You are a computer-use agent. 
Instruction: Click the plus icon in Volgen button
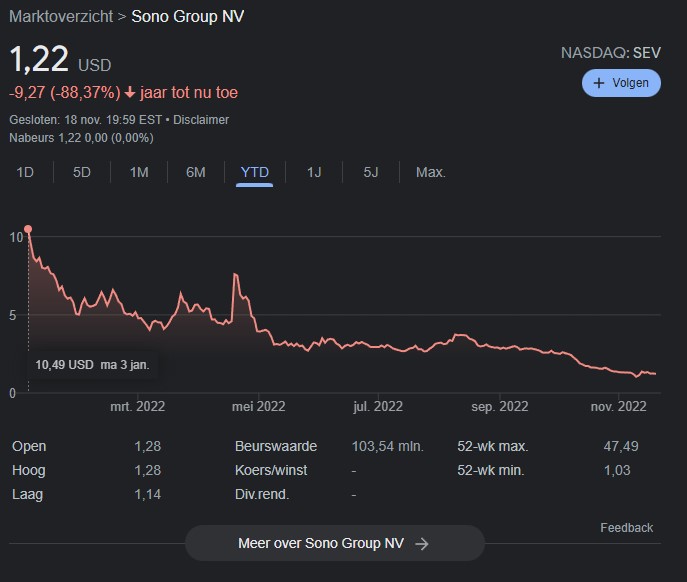click(x=598, y=83)
